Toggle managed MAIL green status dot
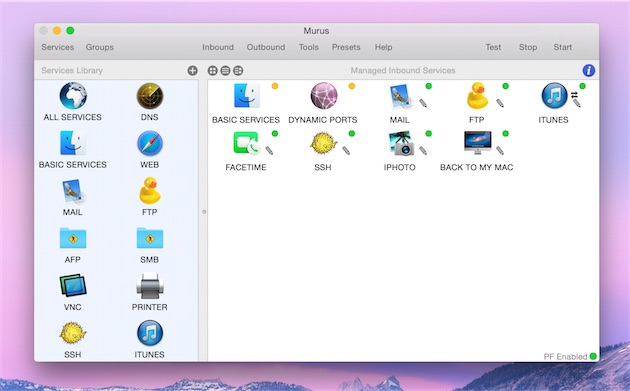This screenshot has width=630, height=391. [x=429, y=86]
